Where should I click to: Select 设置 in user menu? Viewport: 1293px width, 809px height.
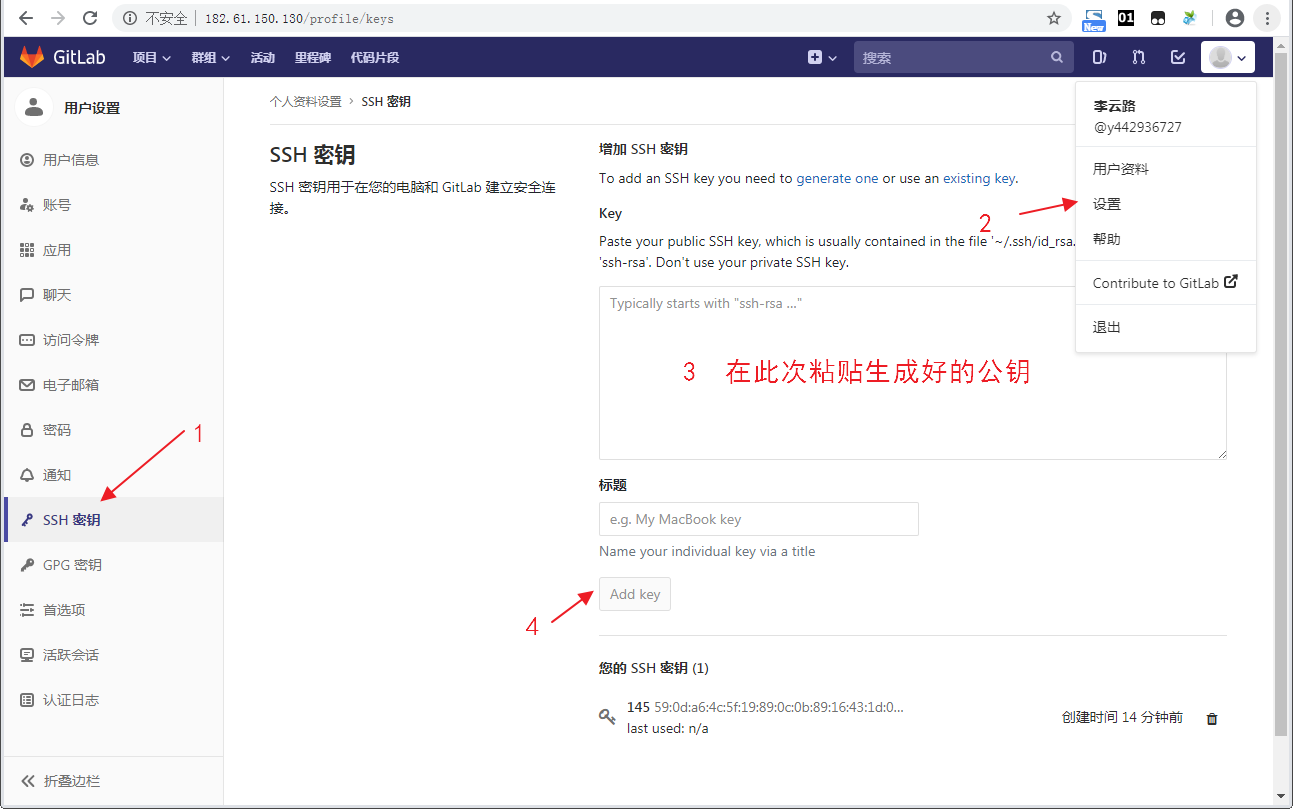pos(1106,204)
